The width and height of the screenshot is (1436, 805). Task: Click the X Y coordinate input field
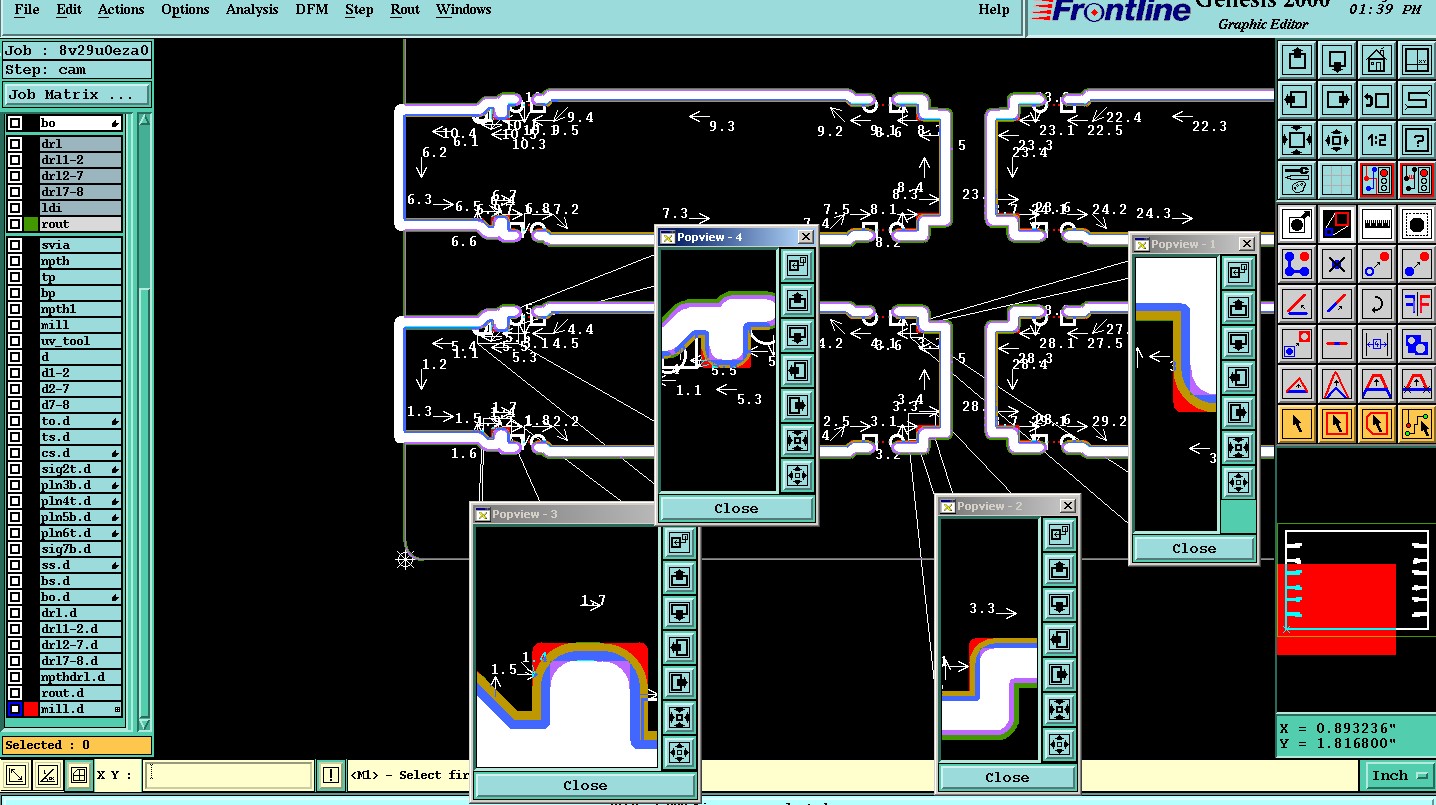(229, 775)
